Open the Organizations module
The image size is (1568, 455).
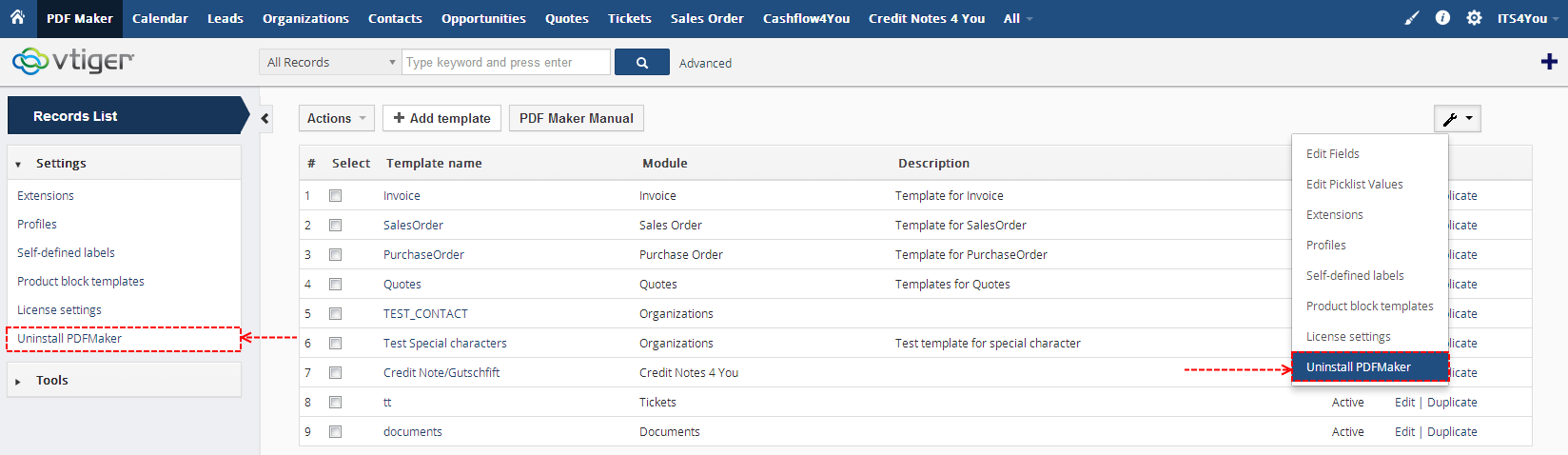[305, 18]
